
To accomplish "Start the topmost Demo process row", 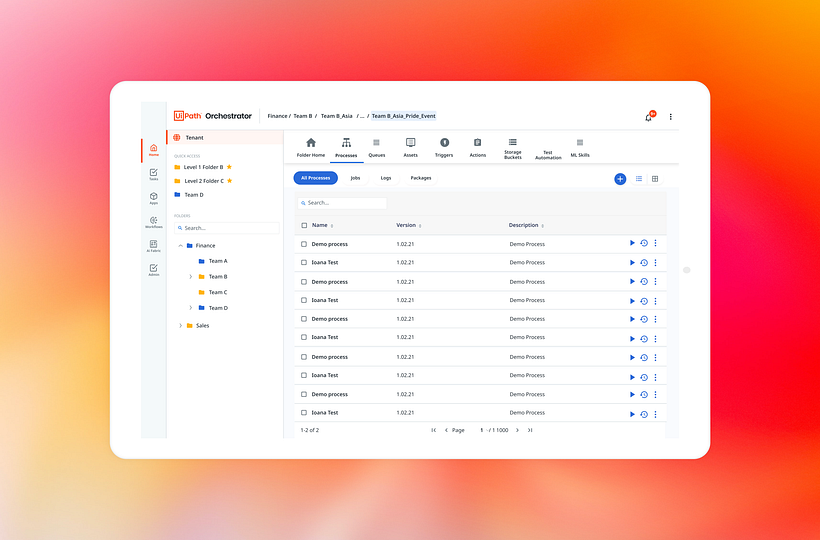I will 632,243.
